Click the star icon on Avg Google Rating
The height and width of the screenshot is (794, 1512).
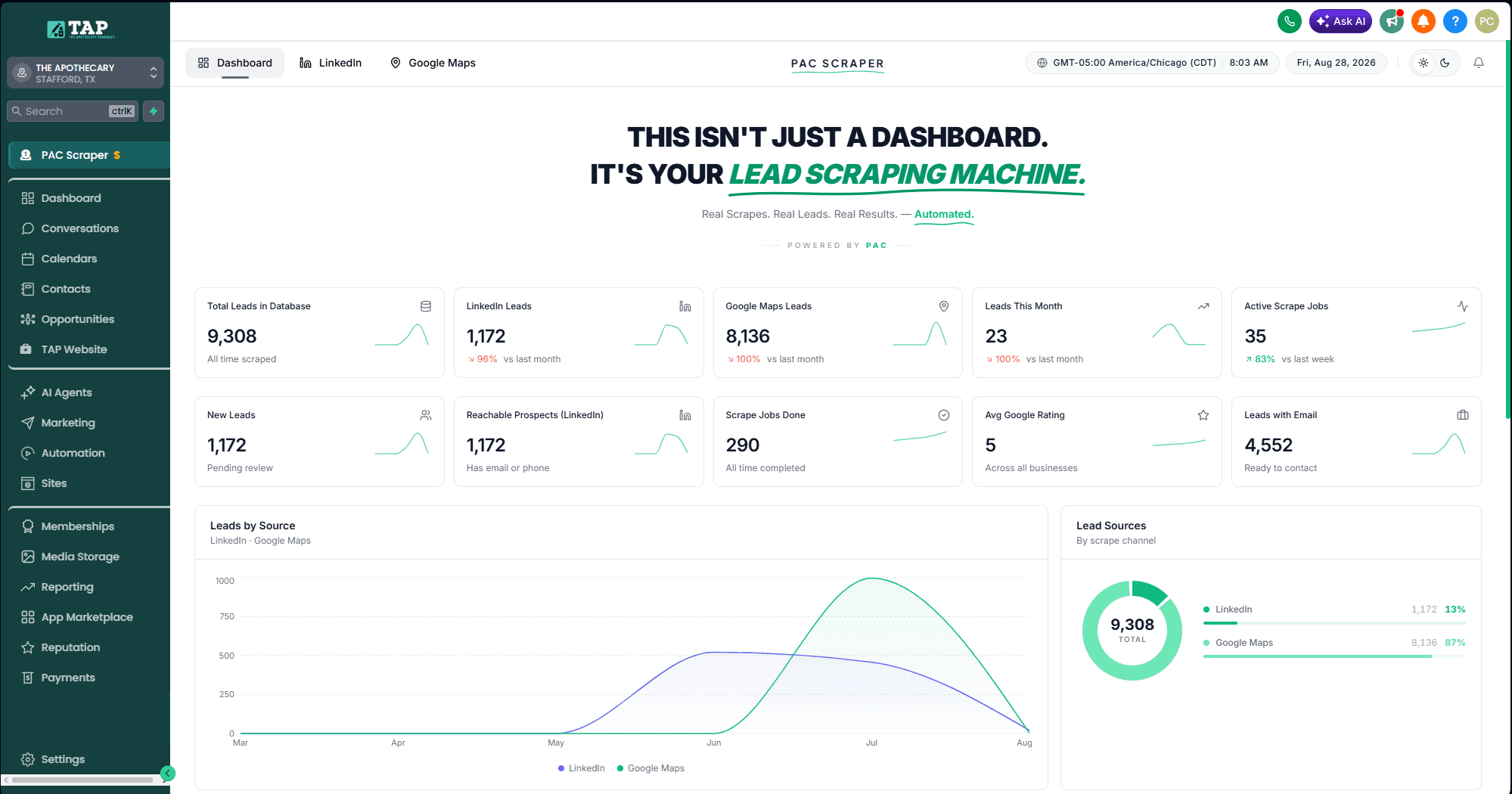[1203, 415]
